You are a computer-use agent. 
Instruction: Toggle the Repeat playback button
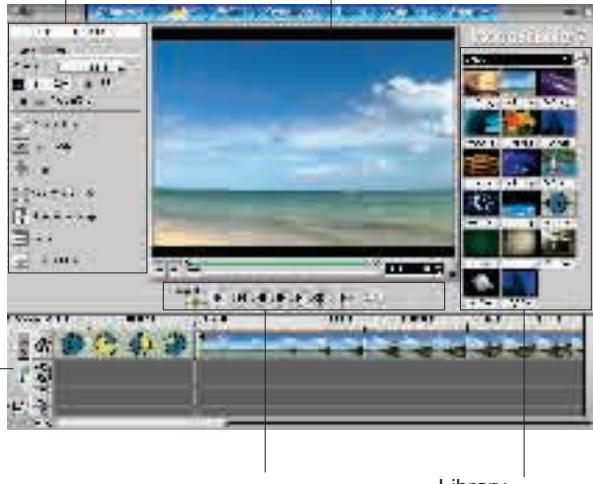click(x=318, y=298)
